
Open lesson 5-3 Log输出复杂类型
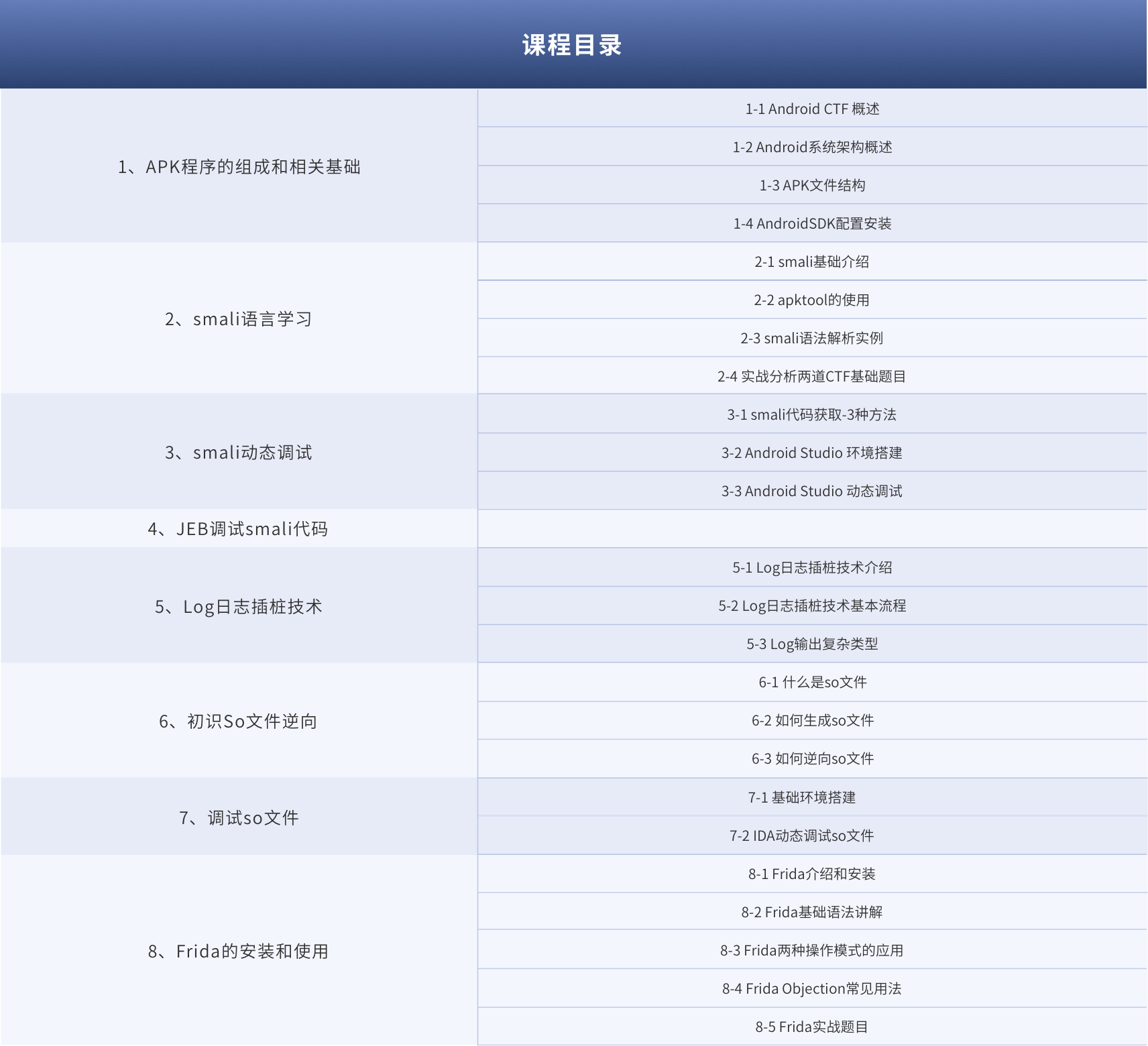click(x=812, y=644)
